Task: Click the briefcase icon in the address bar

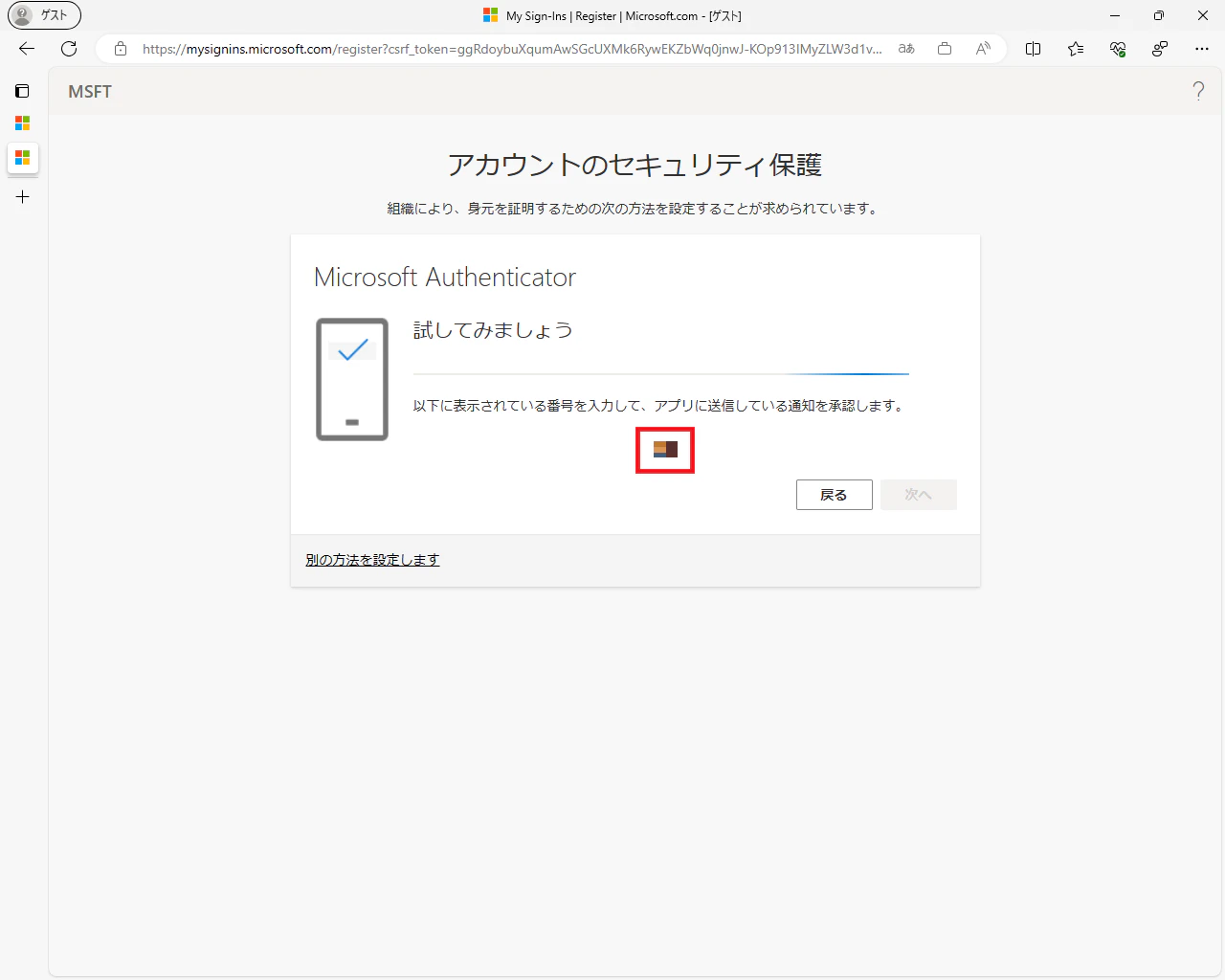Action: [x=945, y=49]
